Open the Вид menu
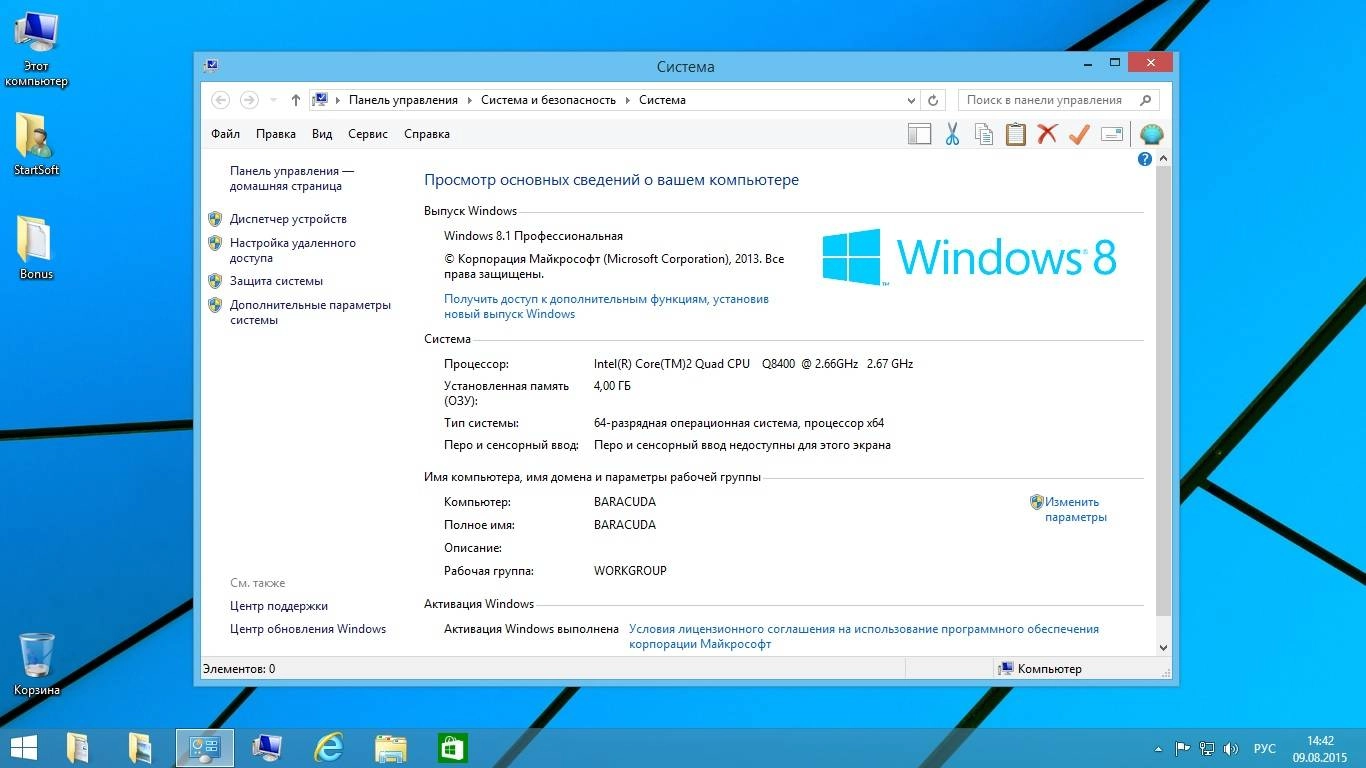 click(x=322, y=134)
